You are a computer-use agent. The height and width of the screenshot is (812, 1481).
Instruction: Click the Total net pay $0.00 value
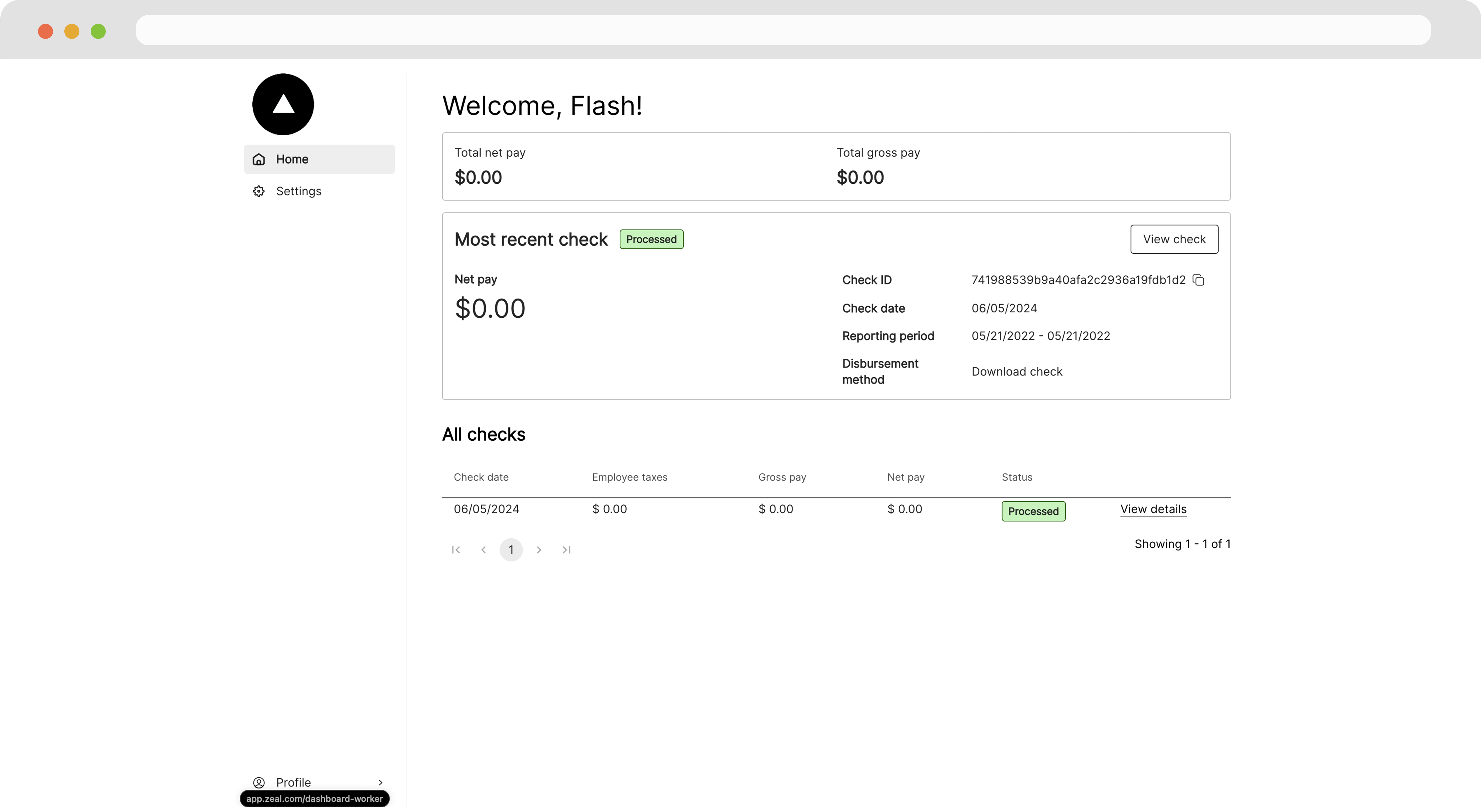click(478, 178)
